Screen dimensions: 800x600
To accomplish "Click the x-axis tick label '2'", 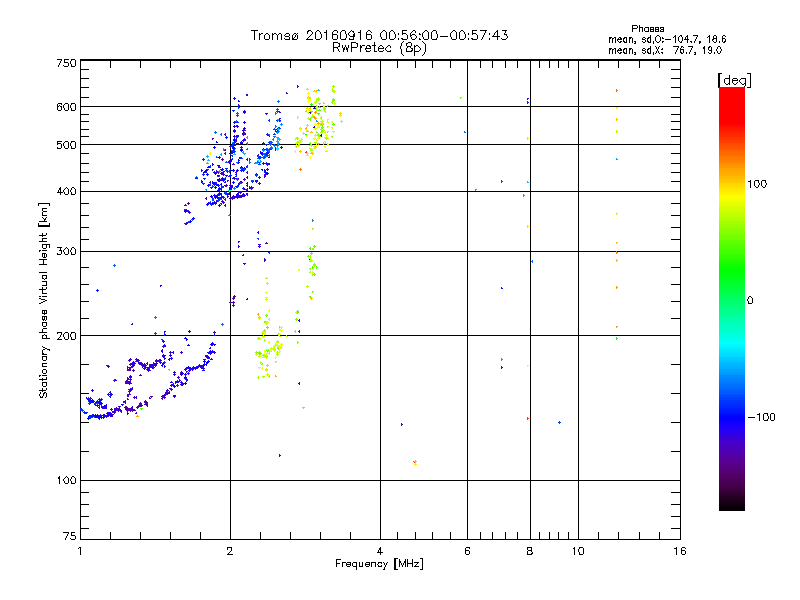I will click(x=230, y=551).
